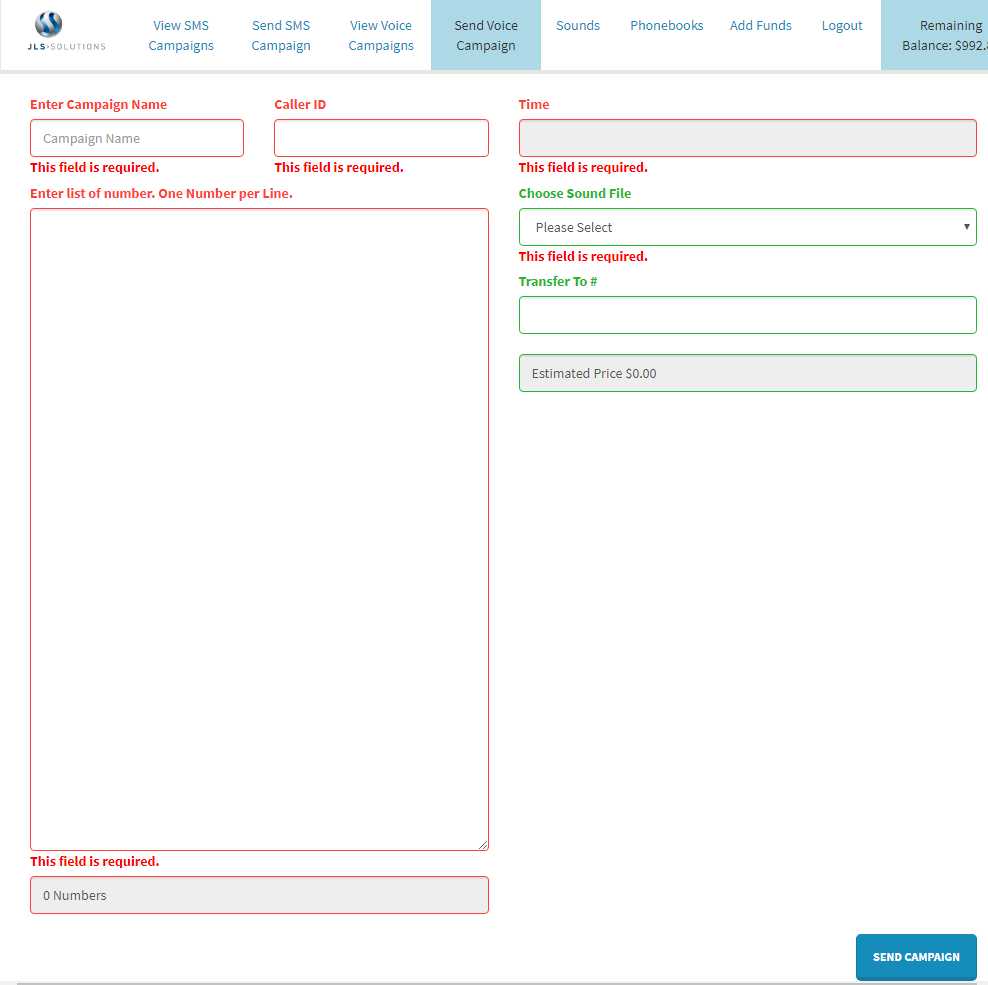Select the Time input field
The height and width of the screenshot is (985, 988).
[x=747, y=138]
